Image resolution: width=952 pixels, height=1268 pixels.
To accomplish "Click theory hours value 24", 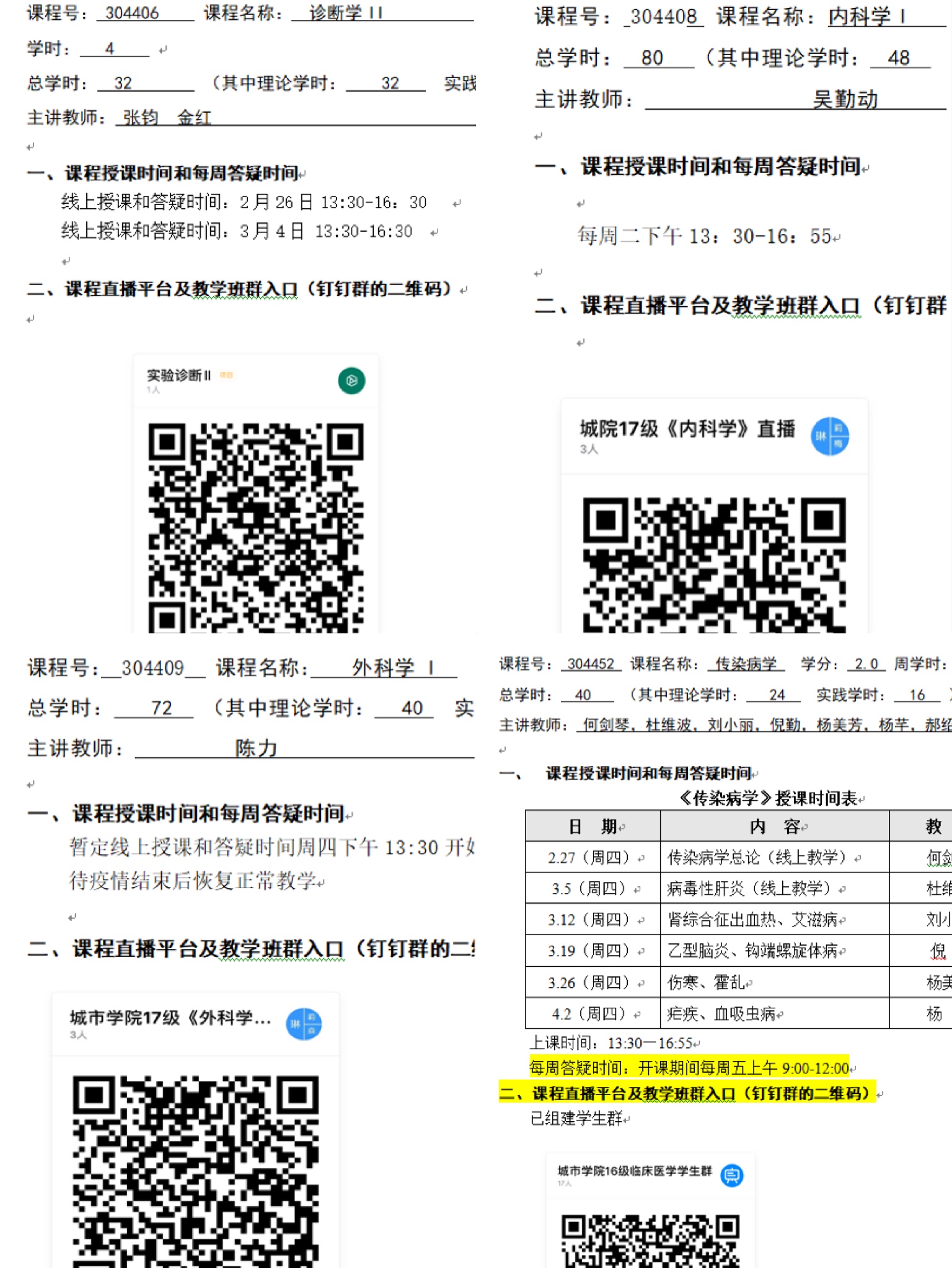I will click(777, 695).
